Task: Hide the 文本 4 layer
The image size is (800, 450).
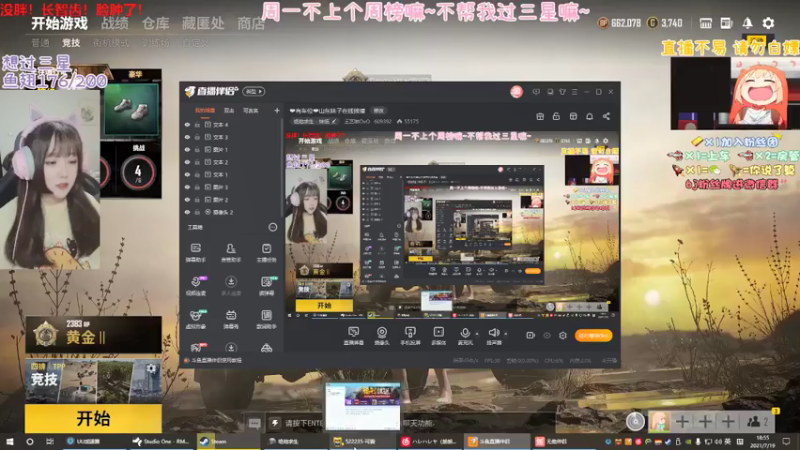Action: point(187,124)
